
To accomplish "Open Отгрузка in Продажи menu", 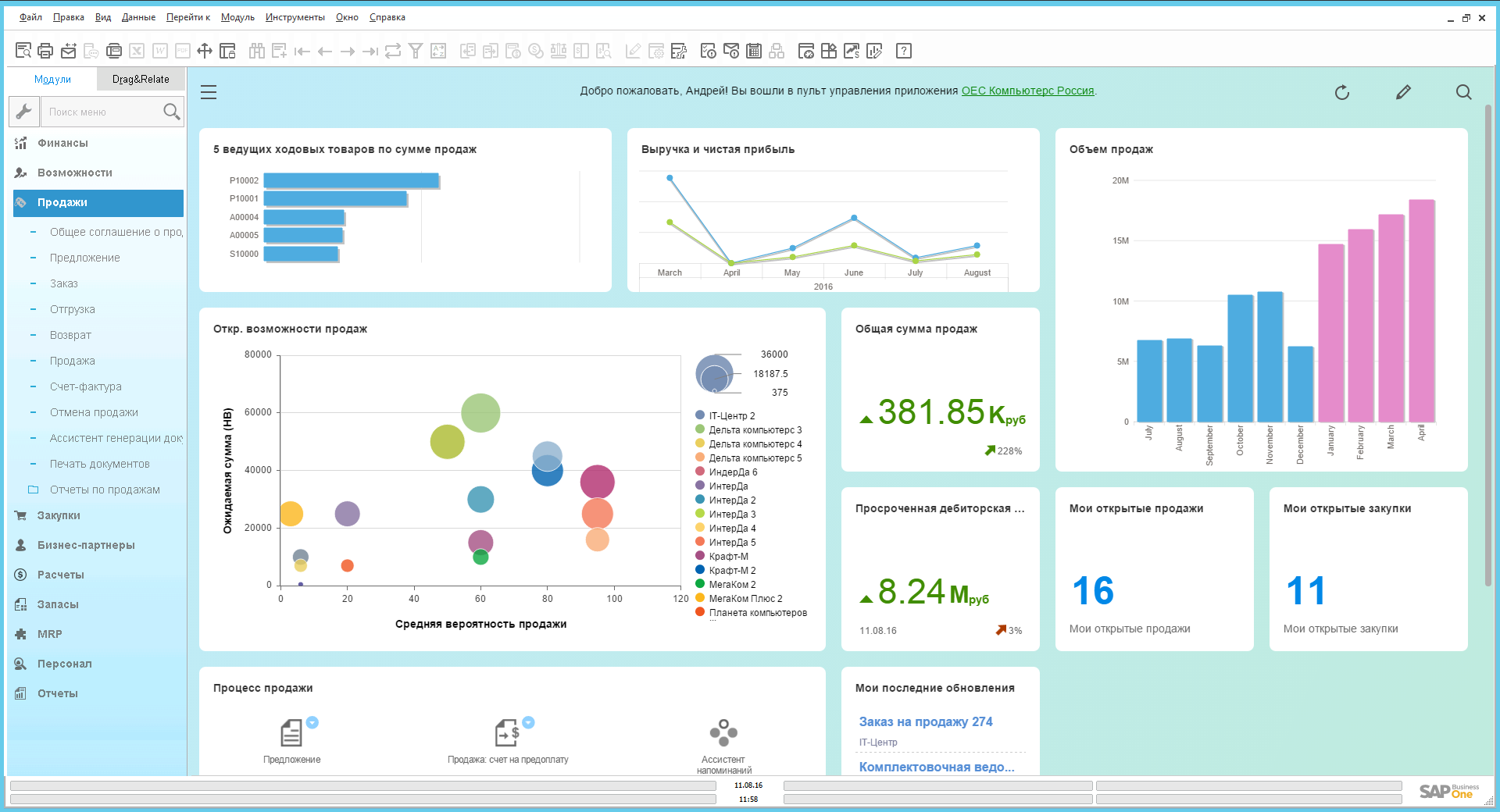I will 73,309.
